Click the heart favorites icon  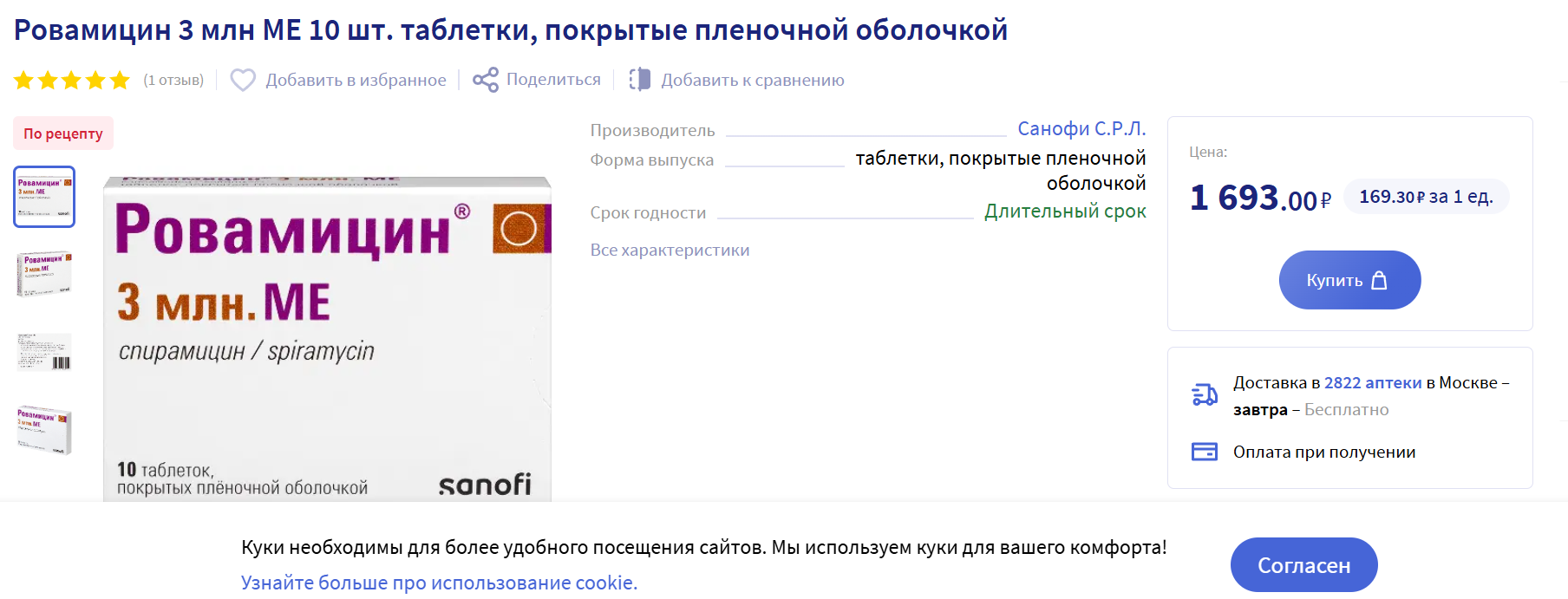[x=243, y=80]
